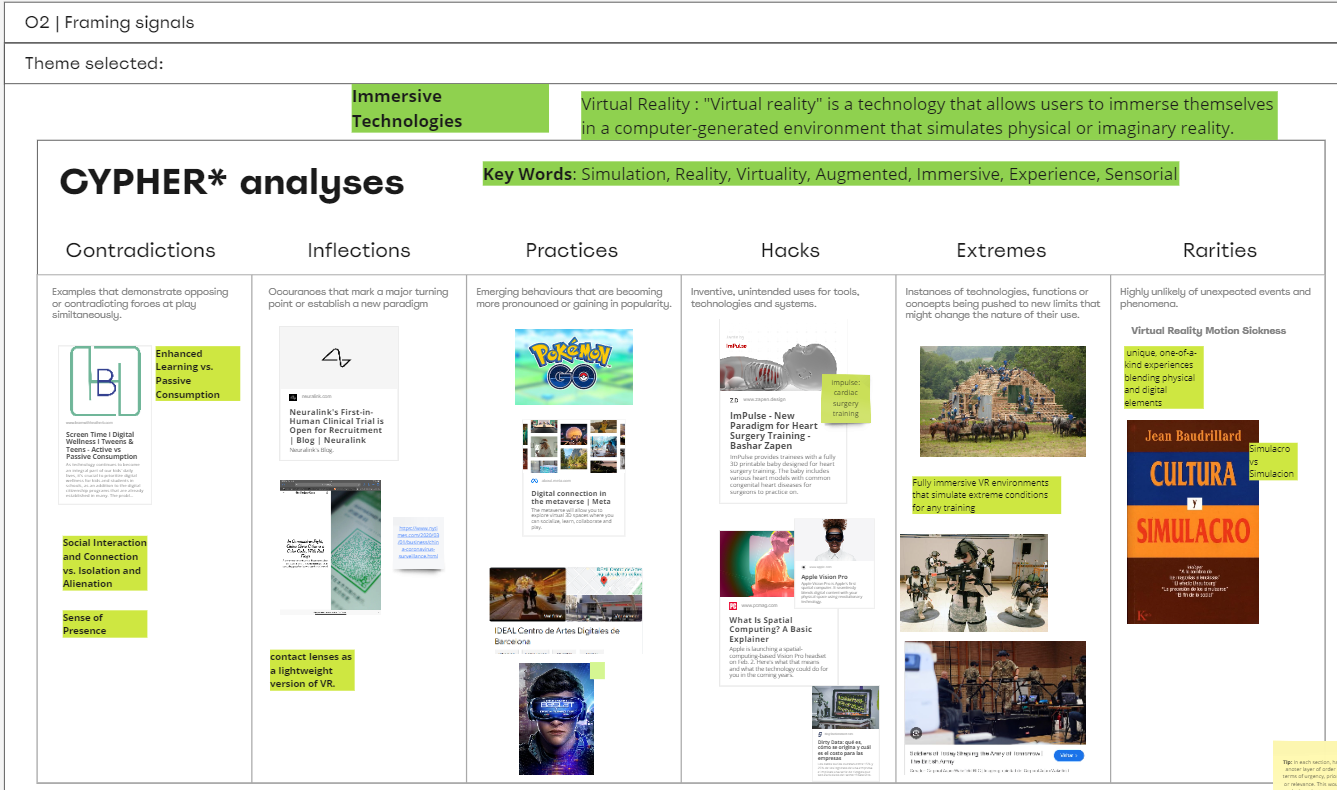Select the Social Interaction and Connection sticky note

coord(104,563)
